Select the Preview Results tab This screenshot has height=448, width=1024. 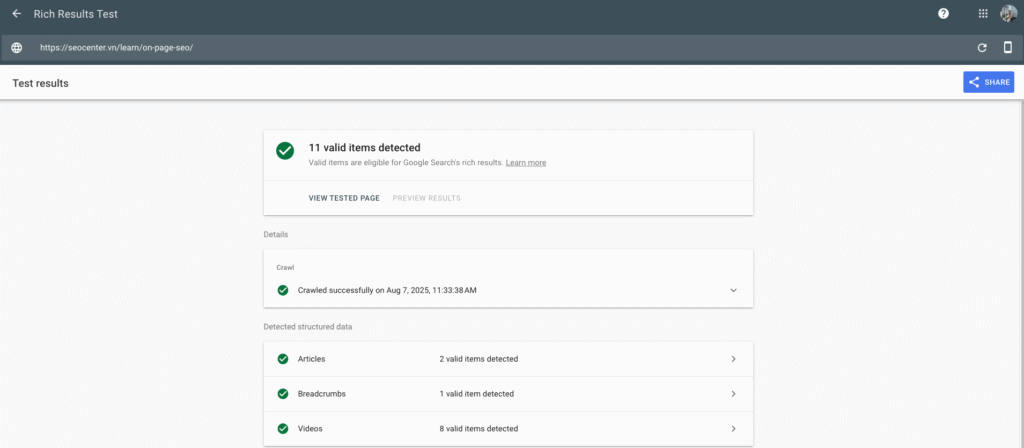(426, 198)
